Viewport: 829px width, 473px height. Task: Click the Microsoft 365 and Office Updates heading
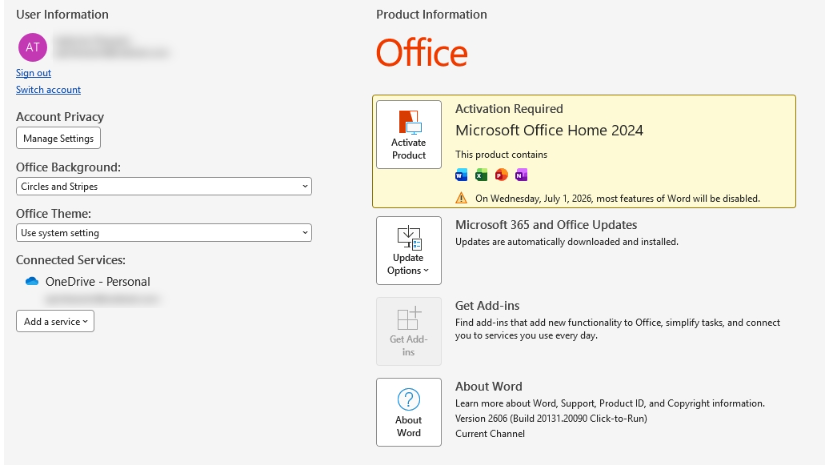546,225
